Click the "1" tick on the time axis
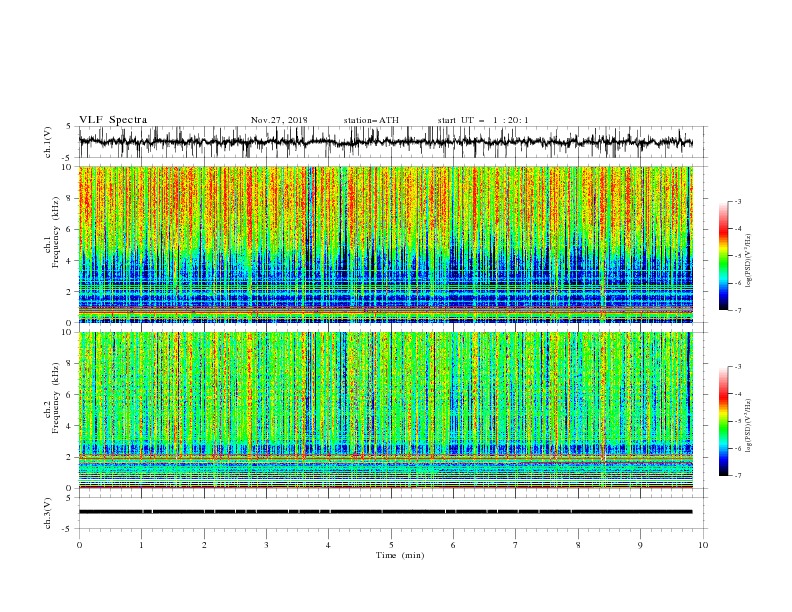The image size is (792, 612). coord(141,545)
